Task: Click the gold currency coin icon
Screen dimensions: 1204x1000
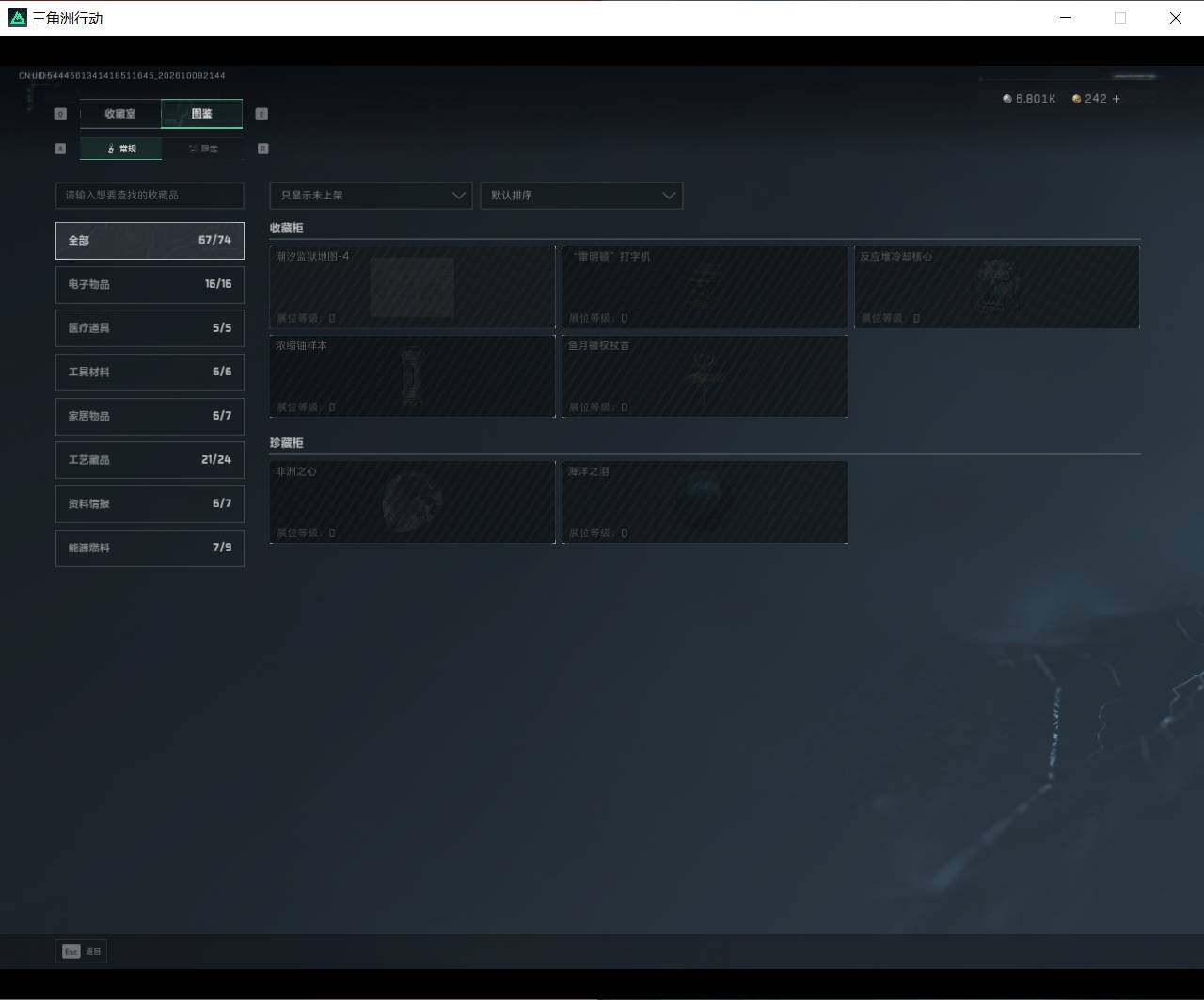Action: click(1077, 99)
